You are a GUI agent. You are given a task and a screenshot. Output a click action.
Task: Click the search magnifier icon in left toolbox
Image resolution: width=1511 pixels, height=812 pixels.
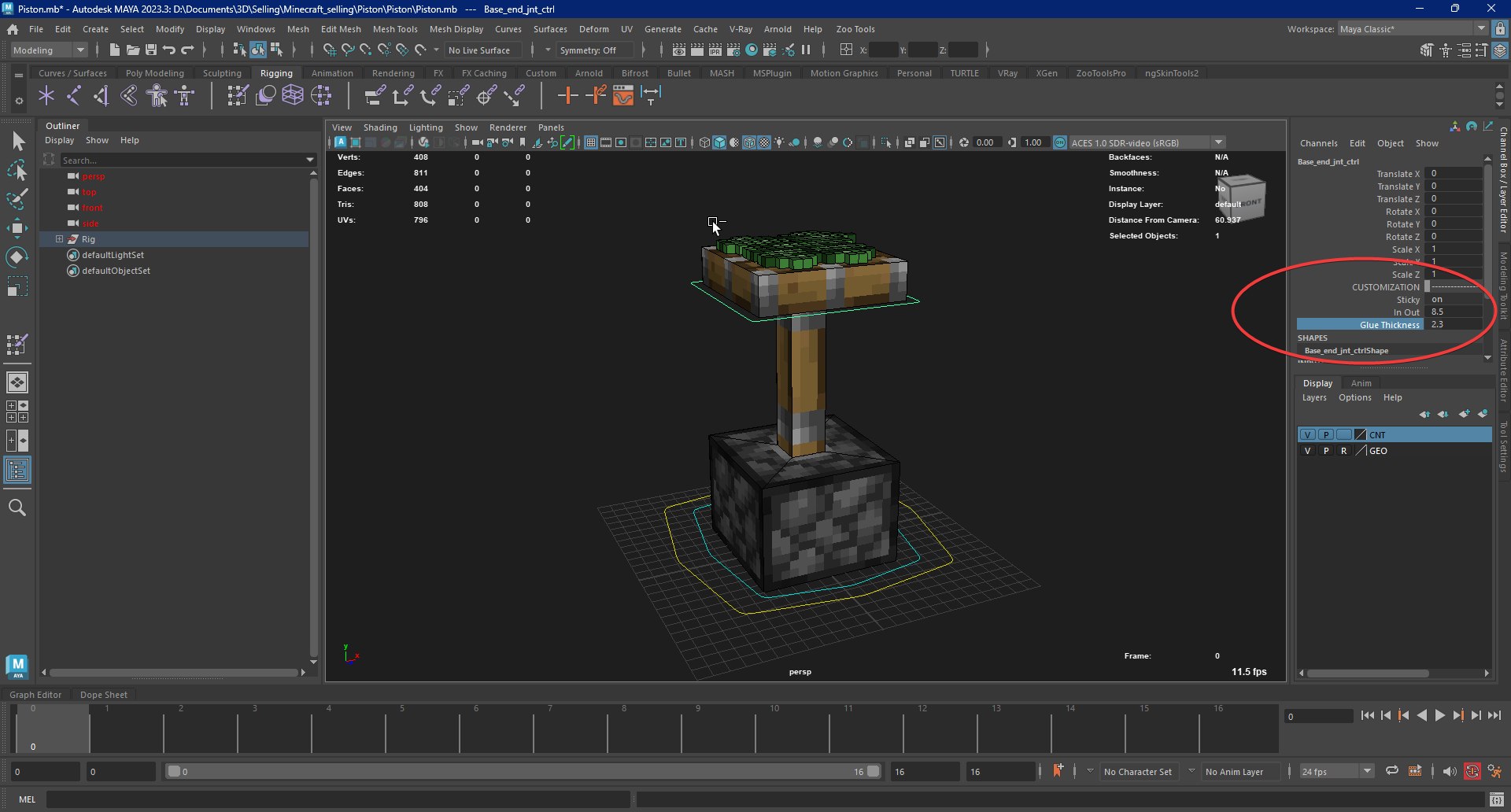click(17, 507)
